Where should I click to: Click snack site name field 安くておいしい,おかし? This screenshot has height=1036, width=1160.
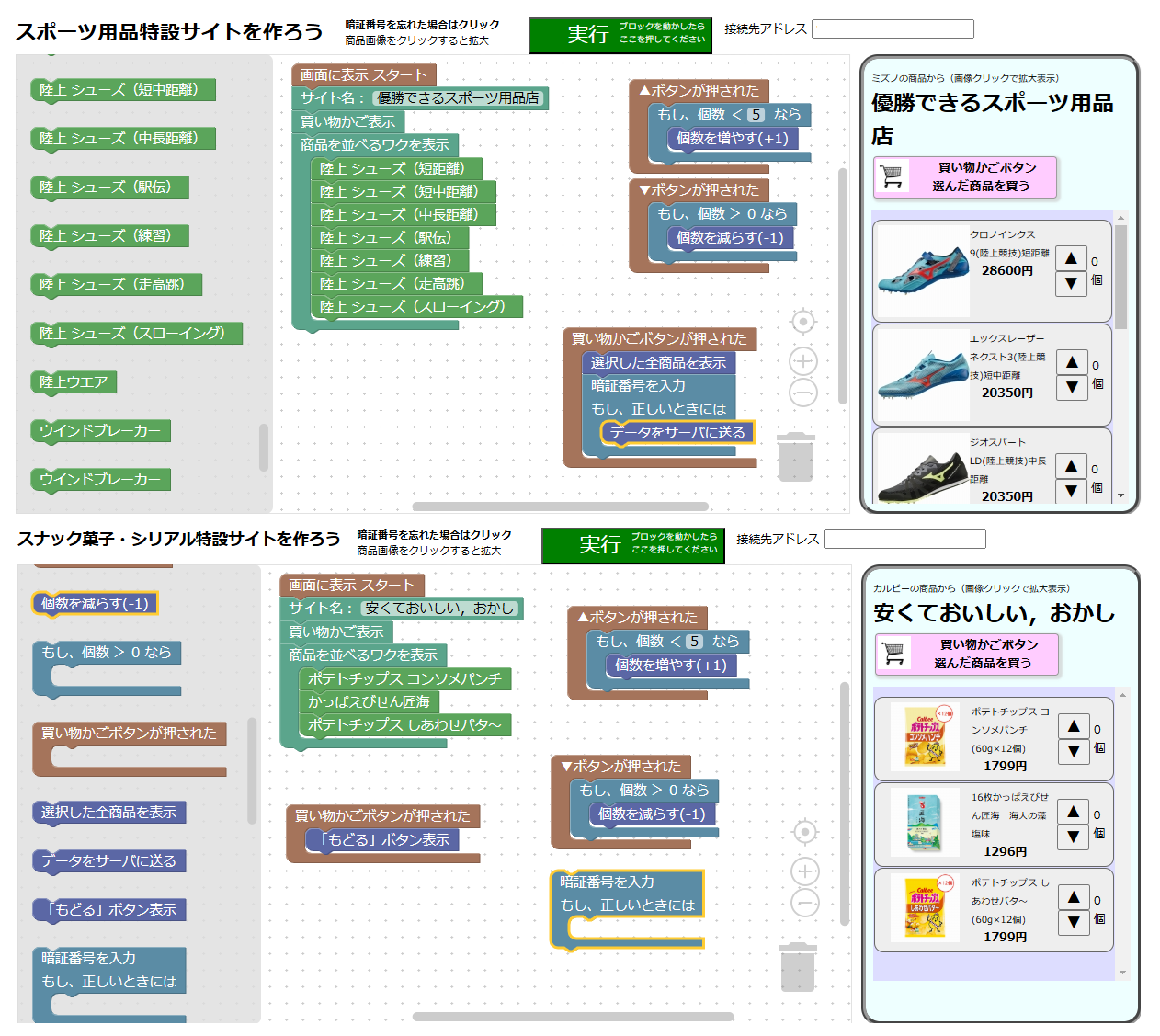439,609
